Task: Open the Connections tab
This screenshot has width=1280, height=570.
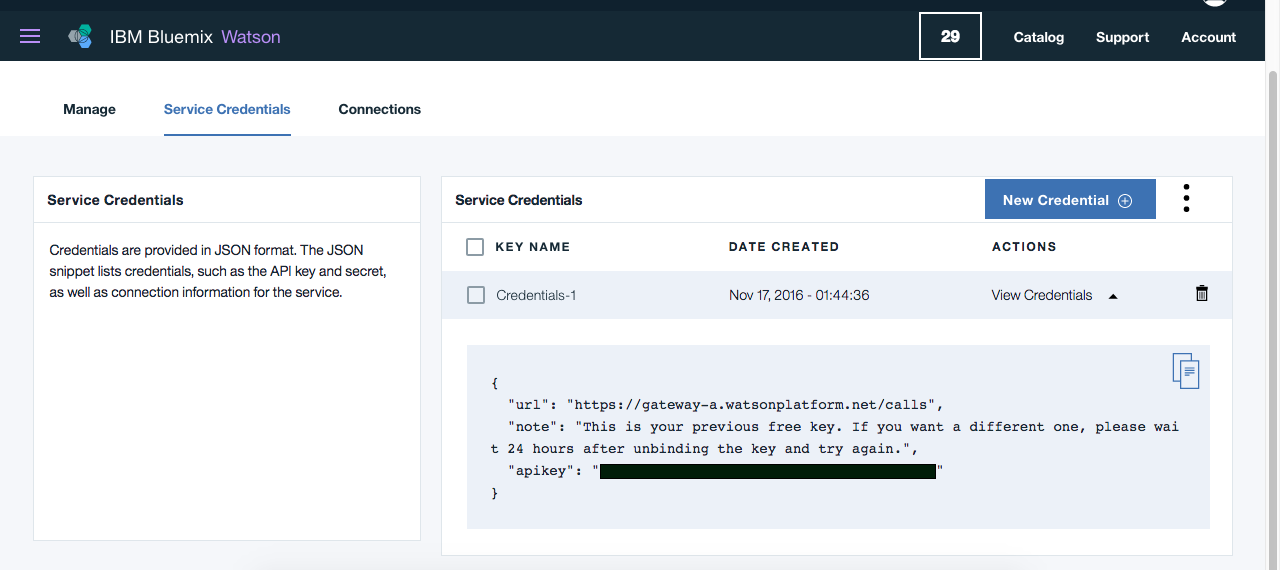Action: [380, 109]
